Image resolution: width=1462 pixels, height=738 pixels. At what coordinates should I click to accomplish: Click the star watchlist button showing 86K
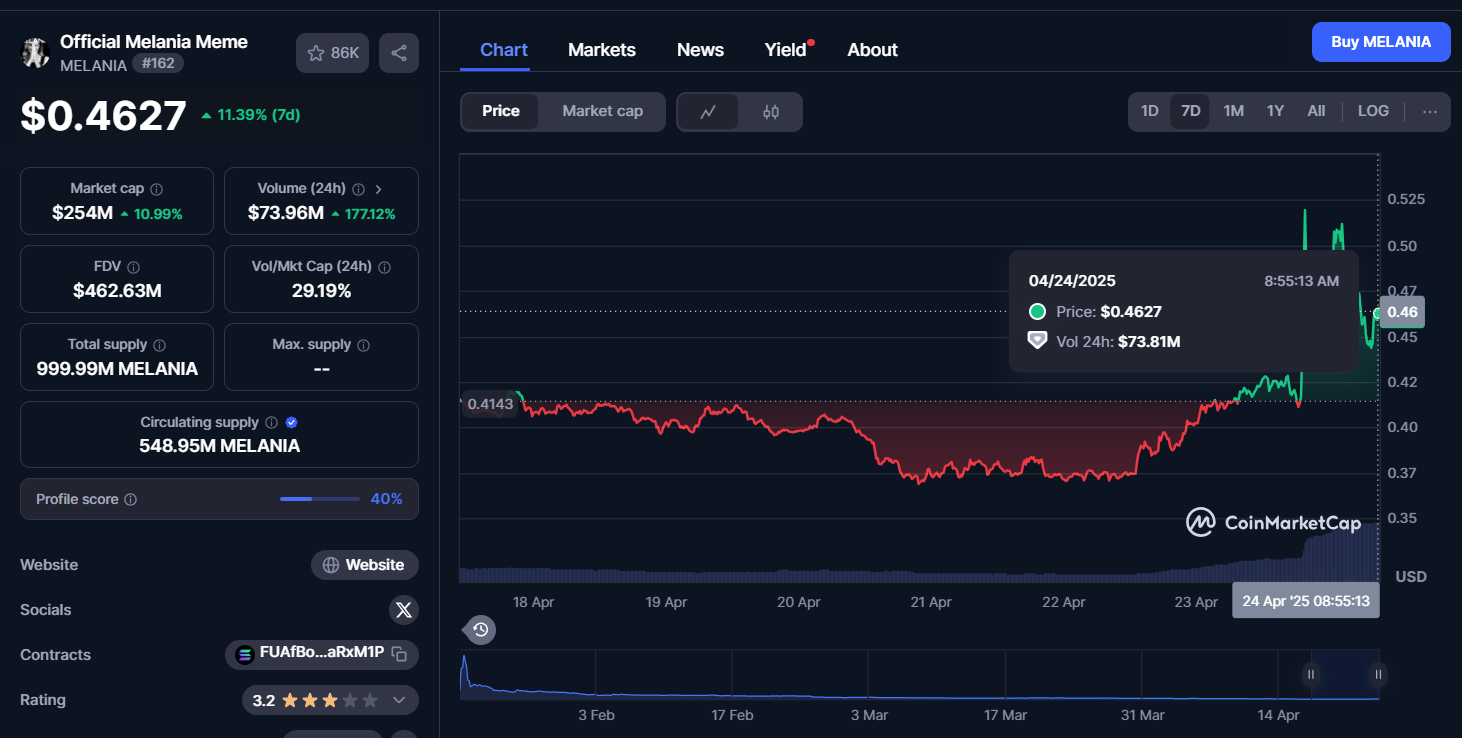[x=333, y=53]
